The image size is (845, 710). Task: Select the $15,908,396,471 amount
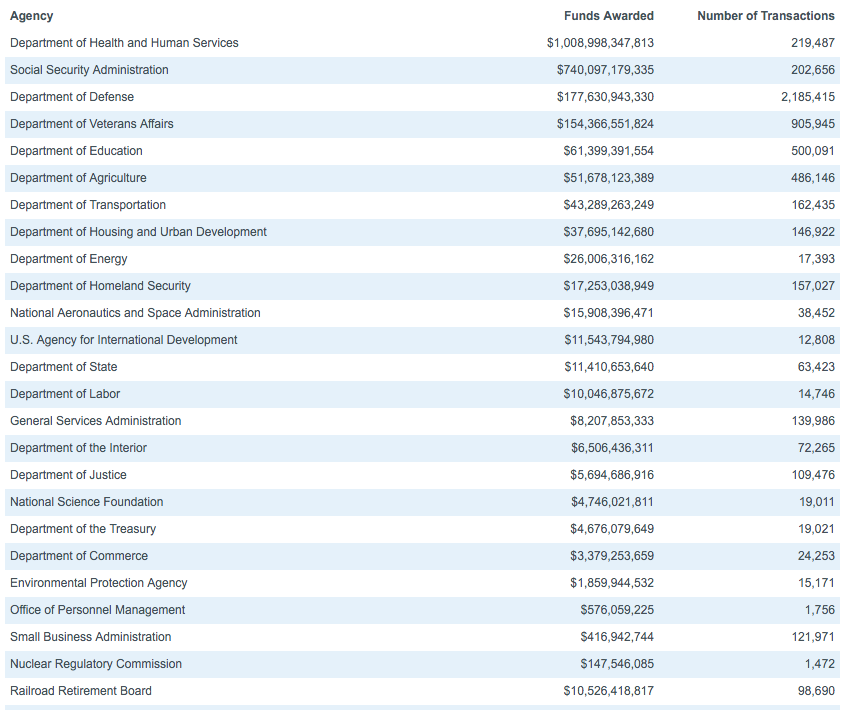click(608, 313)
